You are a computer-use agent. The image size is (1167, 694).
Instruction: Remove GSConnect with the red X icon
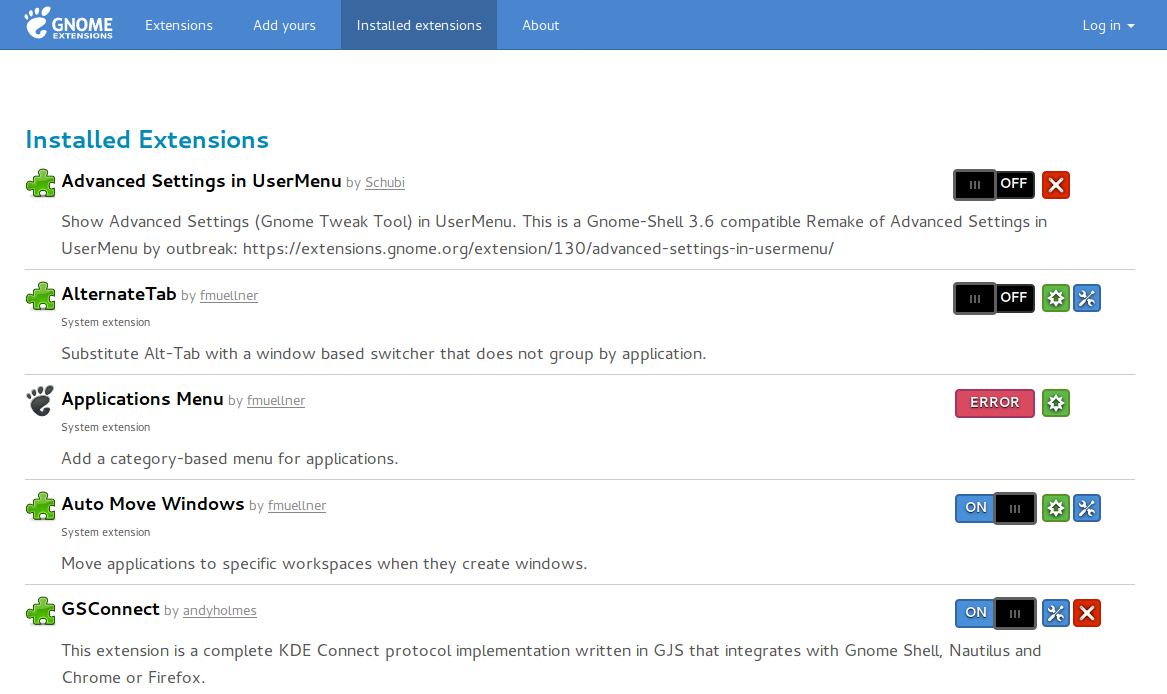point(1087,613)
